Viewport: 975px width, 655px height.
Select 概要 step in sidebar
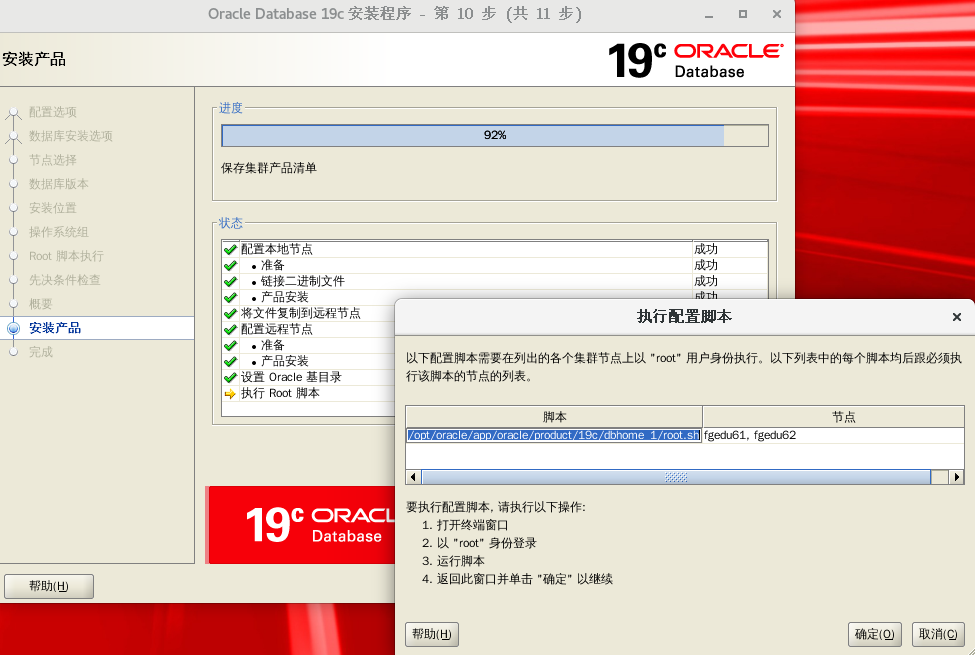[41, 304]
